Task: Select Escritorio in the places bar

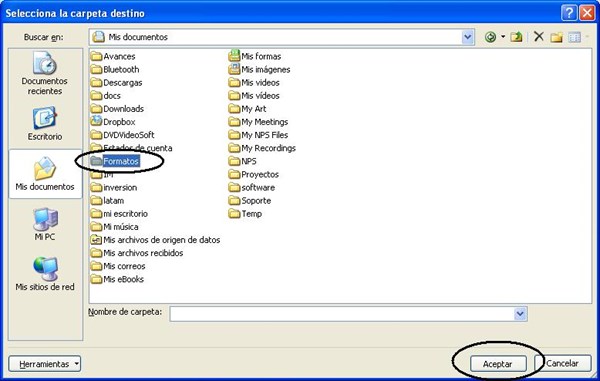Action: coord(45,124)
